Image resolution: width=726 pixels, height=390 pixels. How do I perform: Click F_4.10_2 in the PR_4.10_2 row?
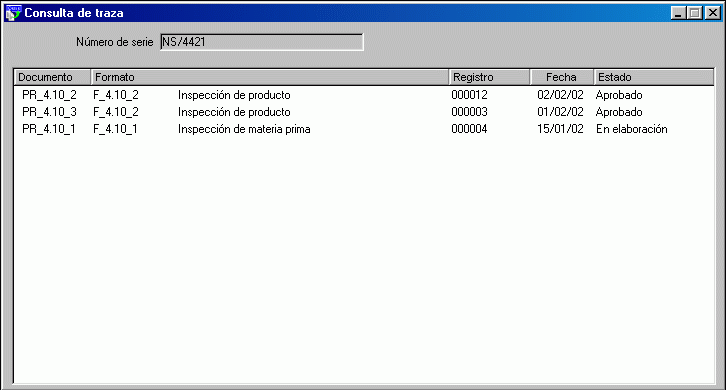point(116,95)
